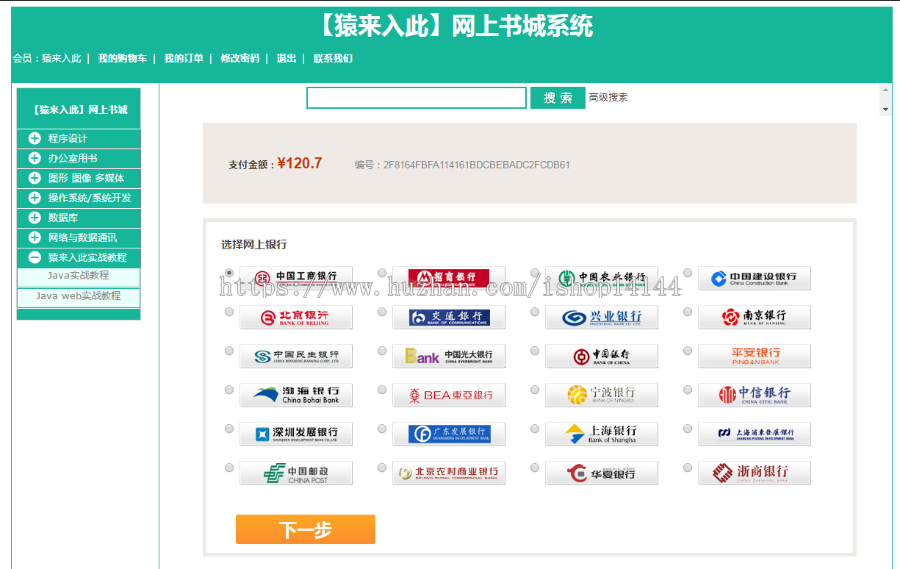Click the 招商银行 bank logo
Image resolution: width=900 pixels, height=569 pixels.
449,278
